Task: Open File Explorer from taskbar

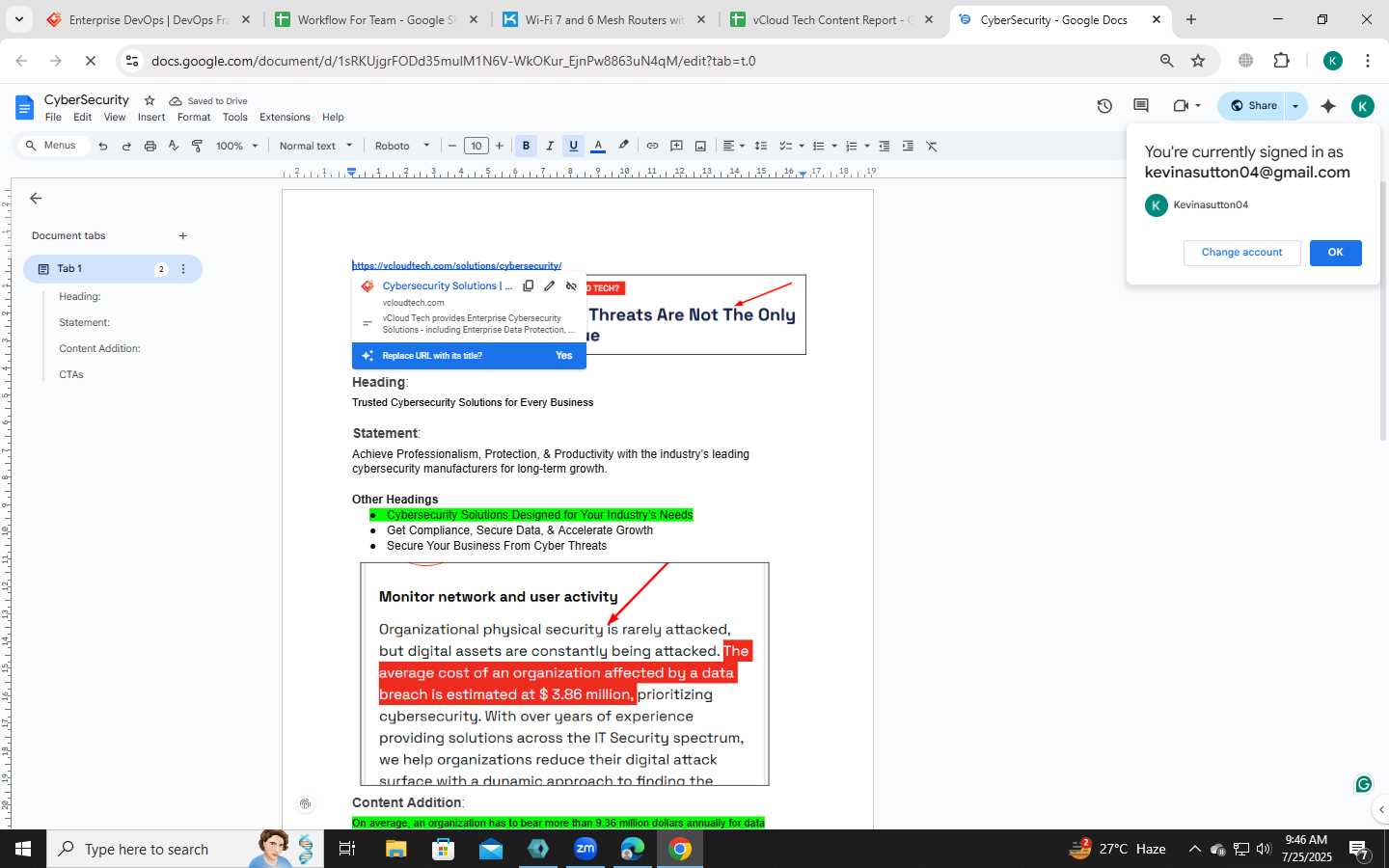Action: [x=395, y=849]
